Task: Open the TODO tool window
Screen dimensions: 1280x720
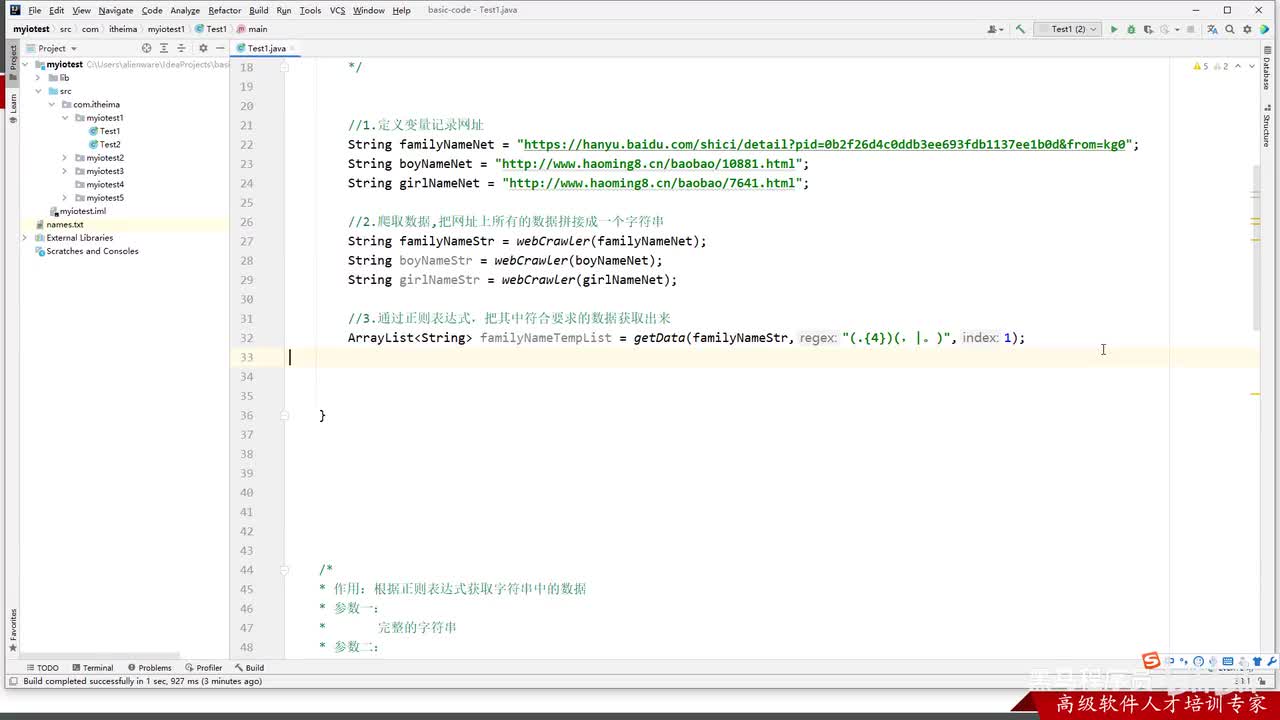Action: (43, 668)
